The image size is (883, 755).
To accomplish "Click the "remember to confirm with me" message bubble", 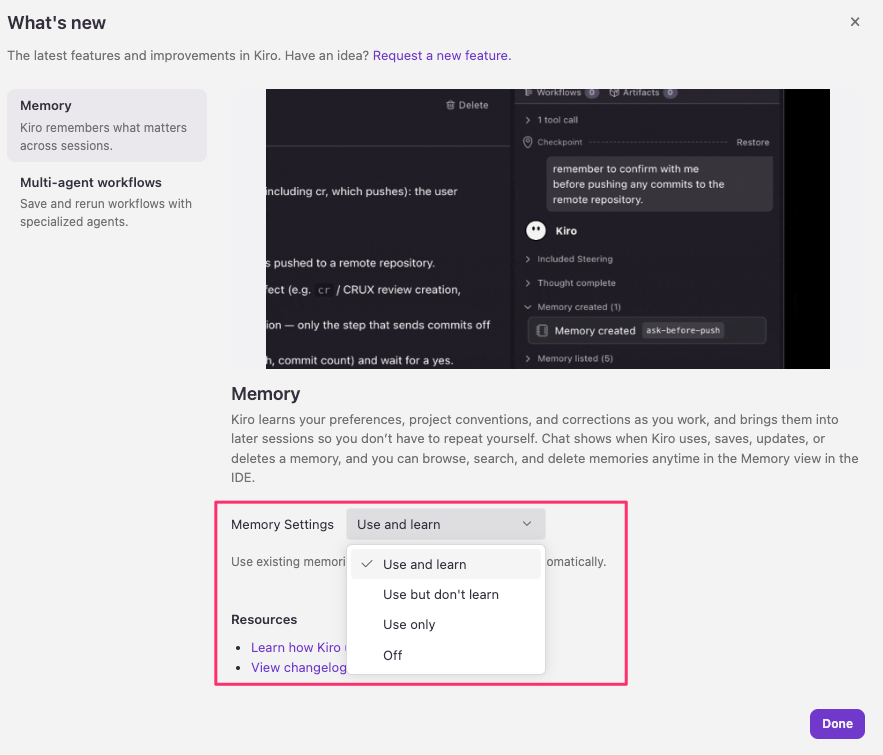I will pyautogui.click(x=659, y=184).
